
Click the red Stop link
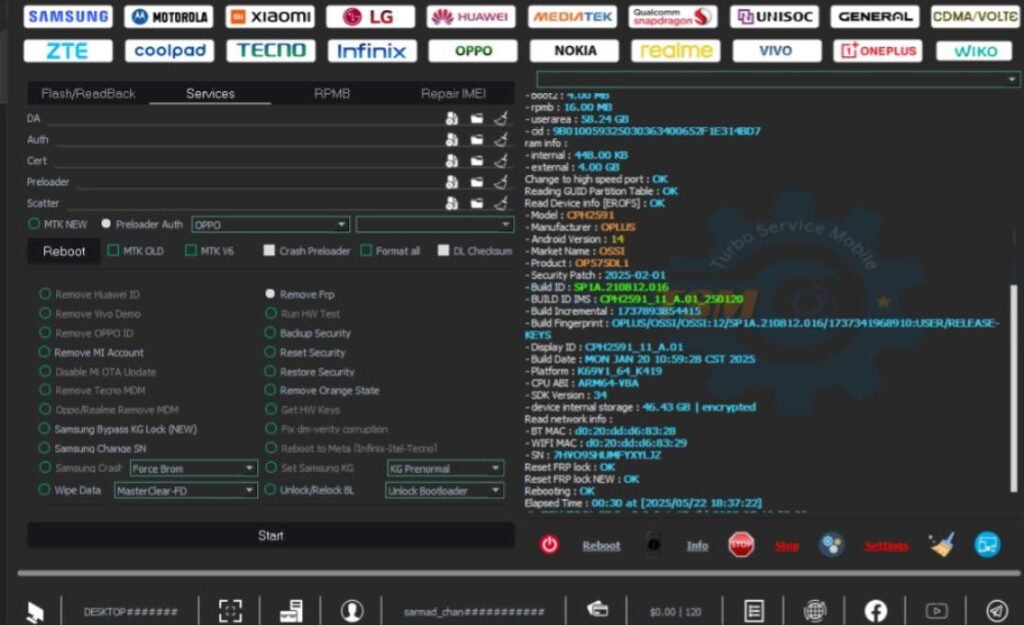pyautogui.click(x=787, y=545)
